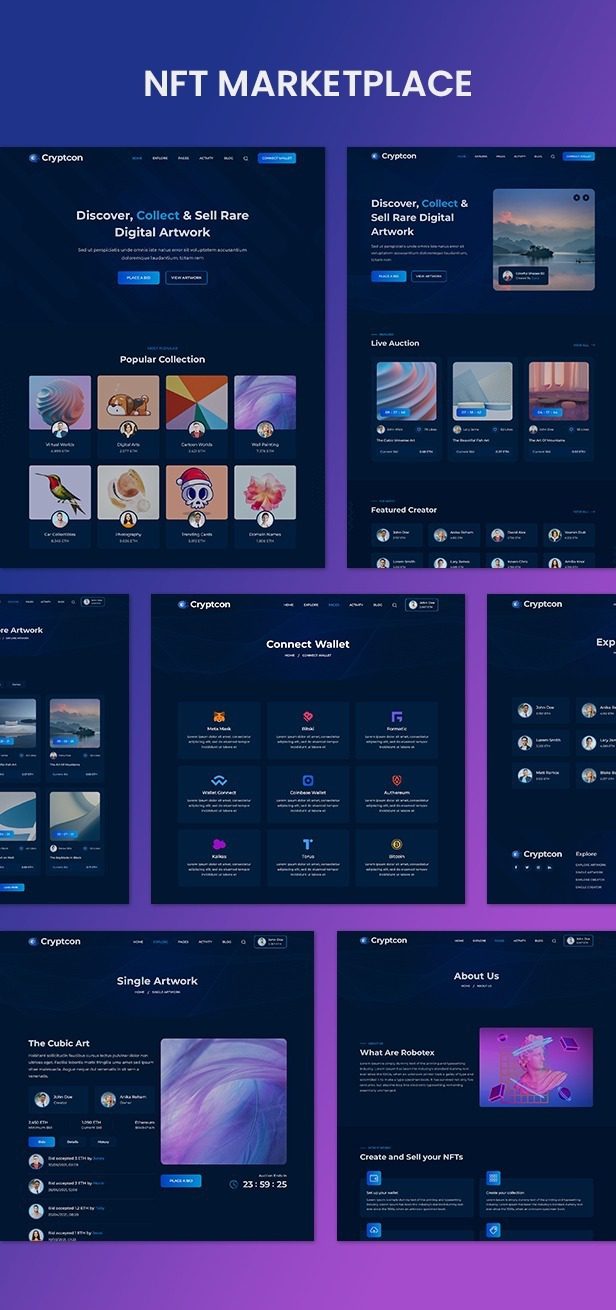This screenshot has width=616, height=1310.
Task: Click the Meta Mask fox icon
Action: click(219, 717)
